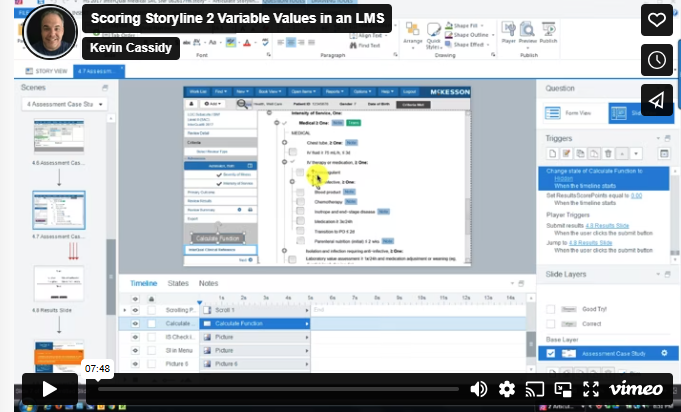Switch to the States tab

[178, 283]
